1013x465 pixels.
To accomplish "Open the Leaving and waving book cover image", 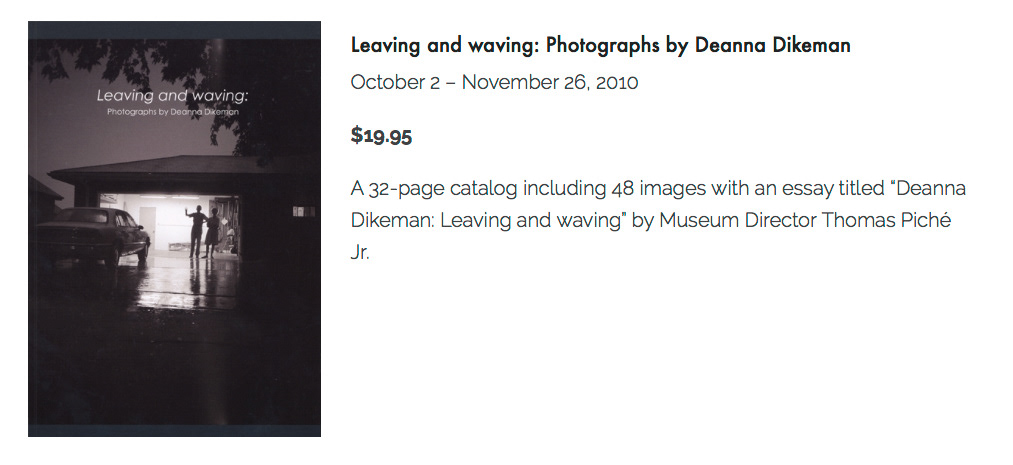I will pyautogui.click(x=174, y=229).
